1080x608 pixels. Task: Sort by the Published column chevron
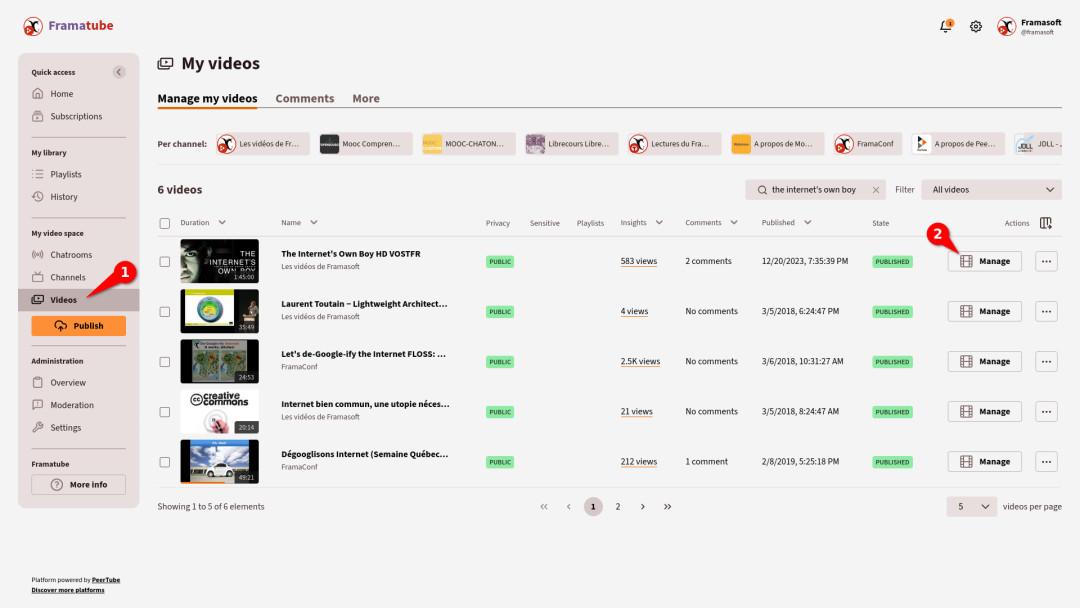pyautogui.click(x=805, y=223)
